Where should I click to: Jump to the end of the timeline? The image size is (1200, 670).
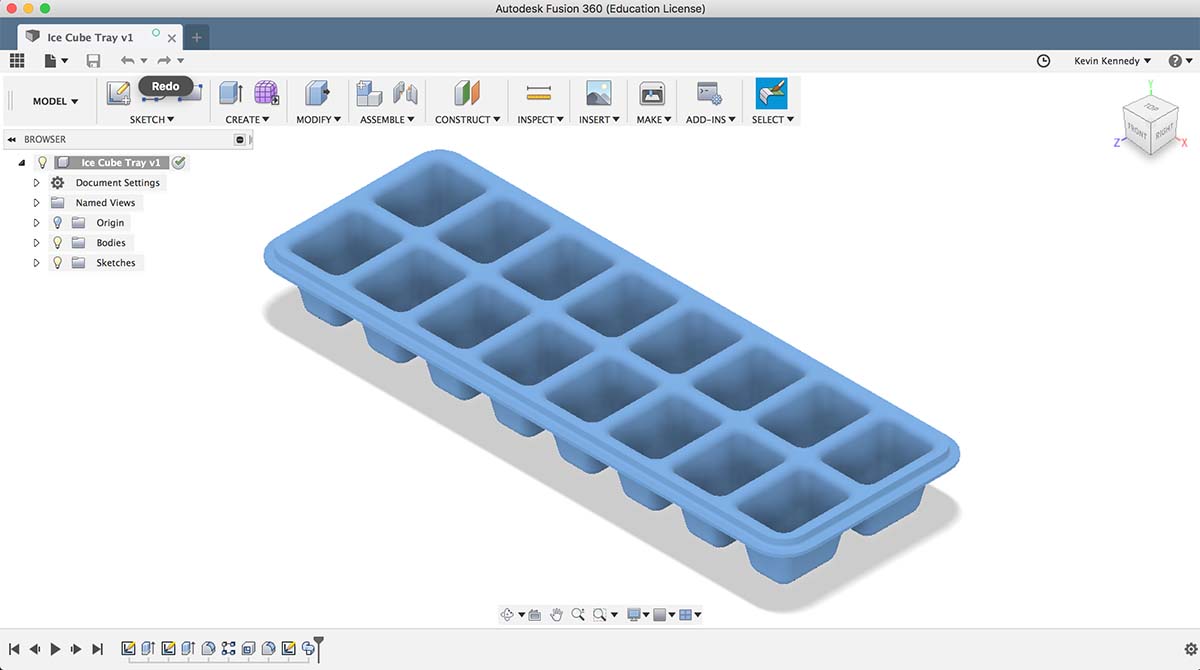97,649
